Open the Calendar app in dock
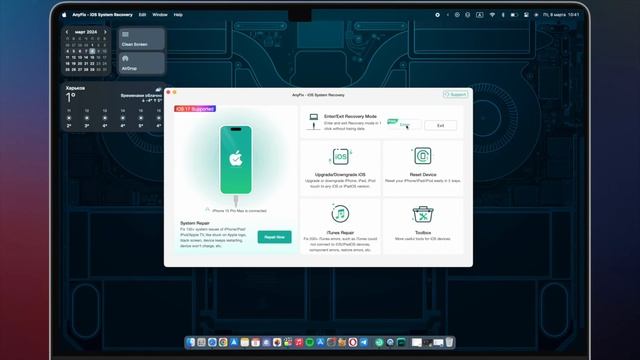Viewport: 640px width, 360px height. [256, 342]
